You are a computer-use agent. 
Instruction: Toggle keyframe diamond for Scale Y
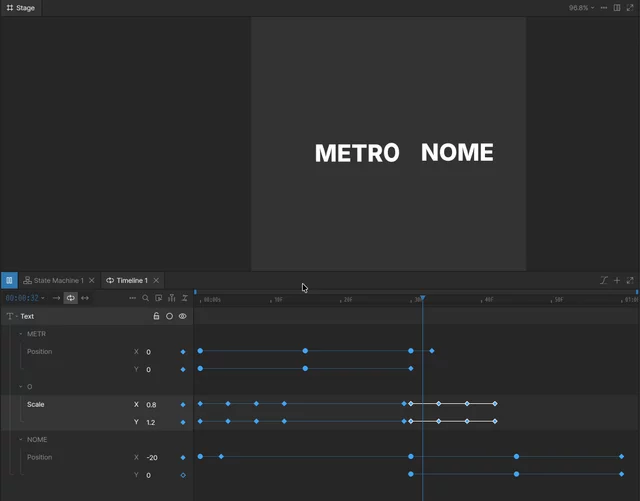click(x=183, y=423)
